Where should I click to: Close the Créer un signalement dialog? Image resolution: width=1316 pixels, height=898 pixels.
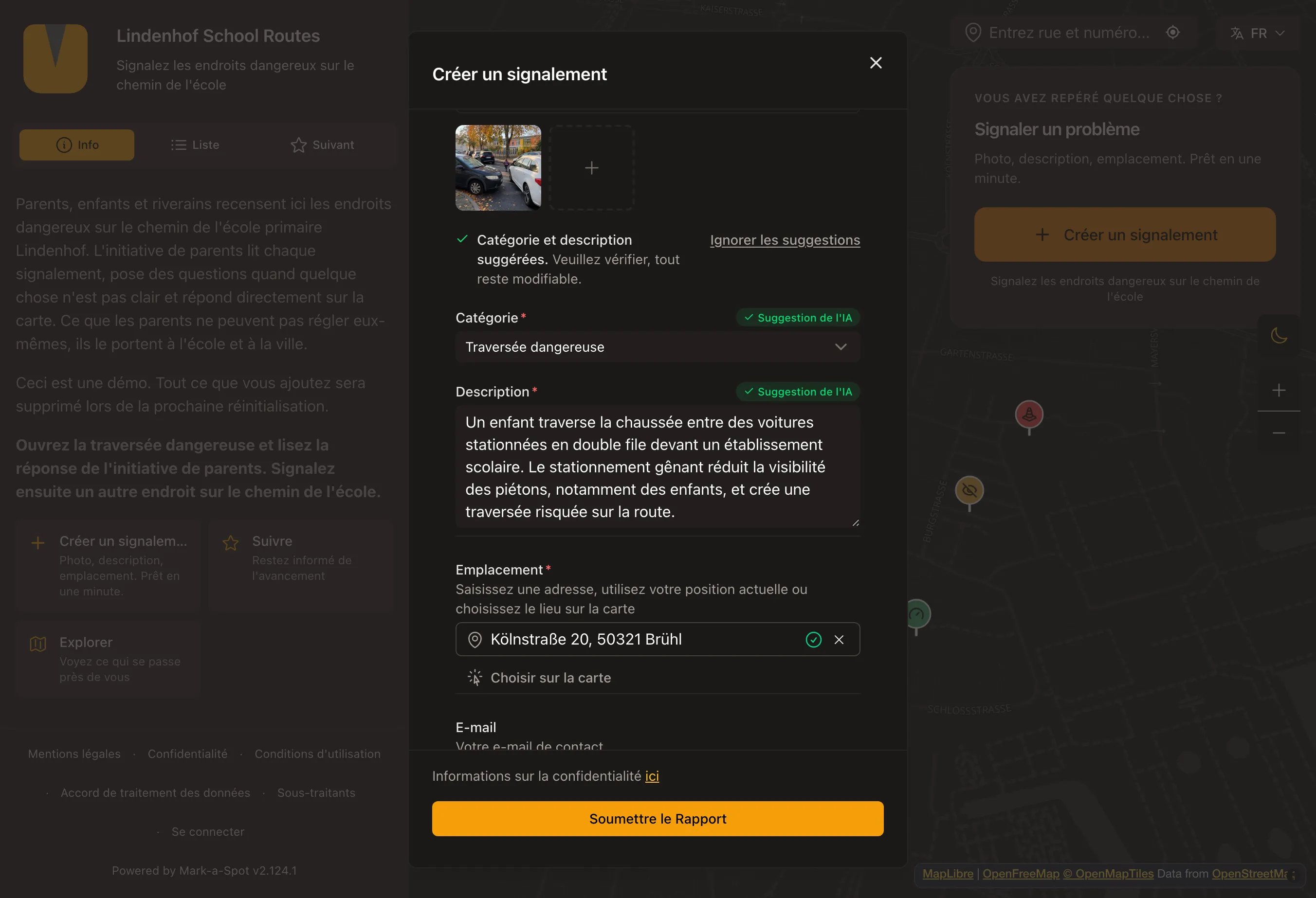point(876,63)
